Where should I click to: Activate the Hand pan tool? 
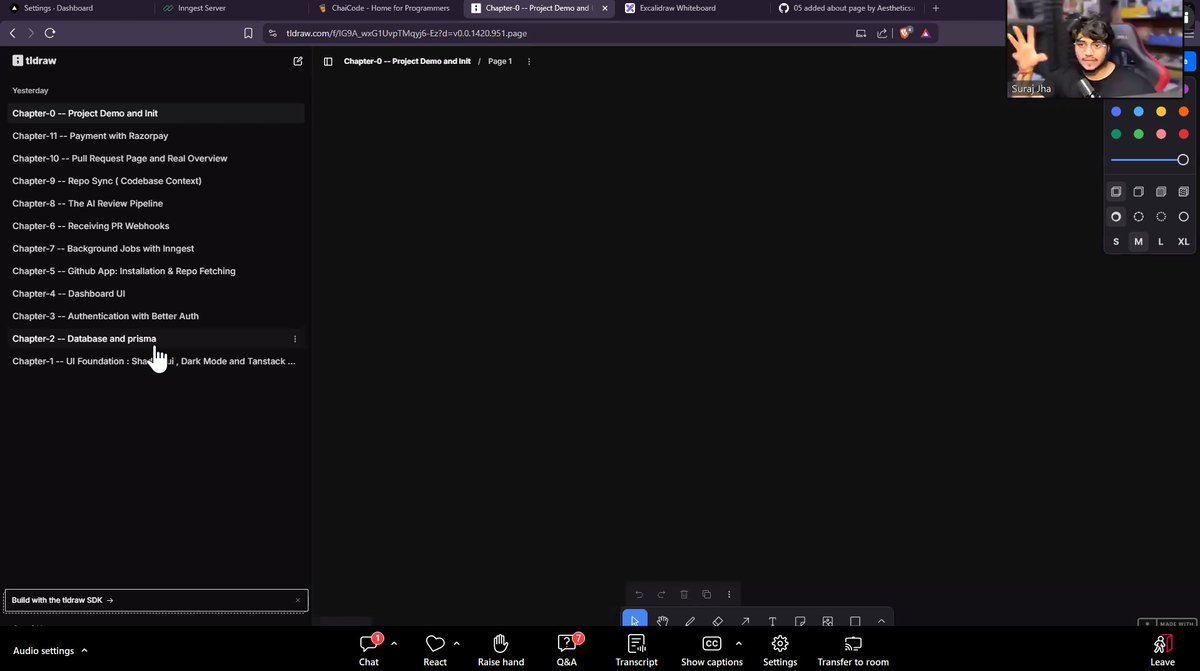coord(662,621)
